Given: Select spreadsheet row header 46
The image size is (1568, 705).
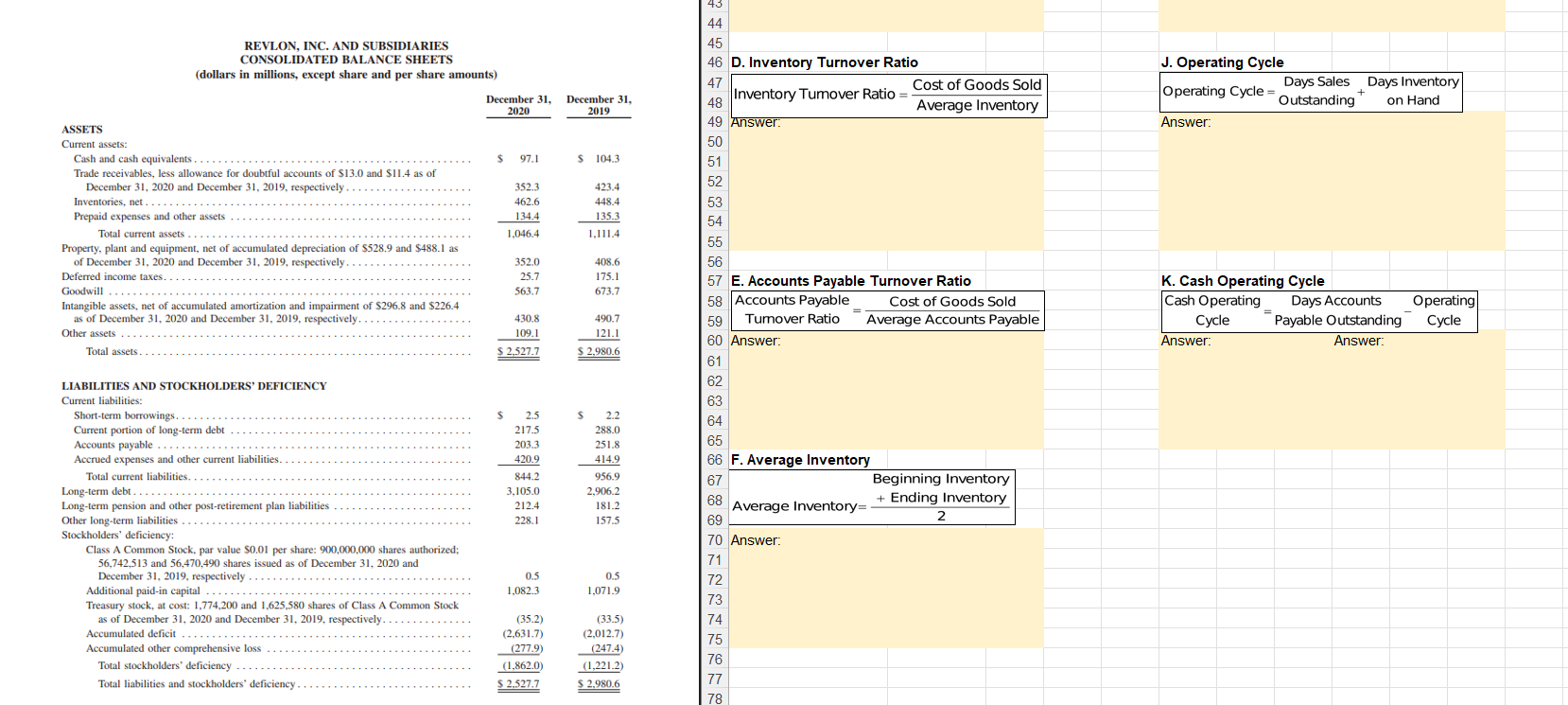Looking at the screenshot, I should click(714, 63).
